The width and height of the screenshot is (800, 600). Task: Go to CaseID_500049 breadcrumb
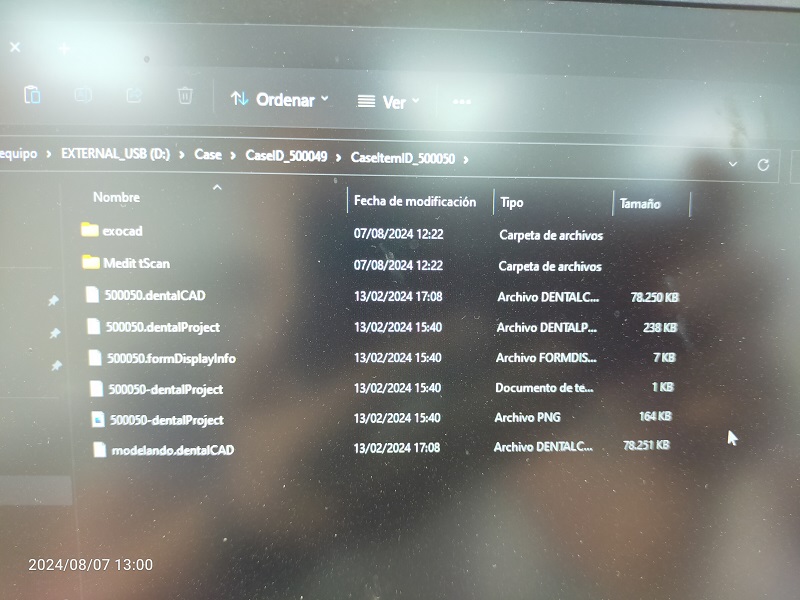click(286, 156)
